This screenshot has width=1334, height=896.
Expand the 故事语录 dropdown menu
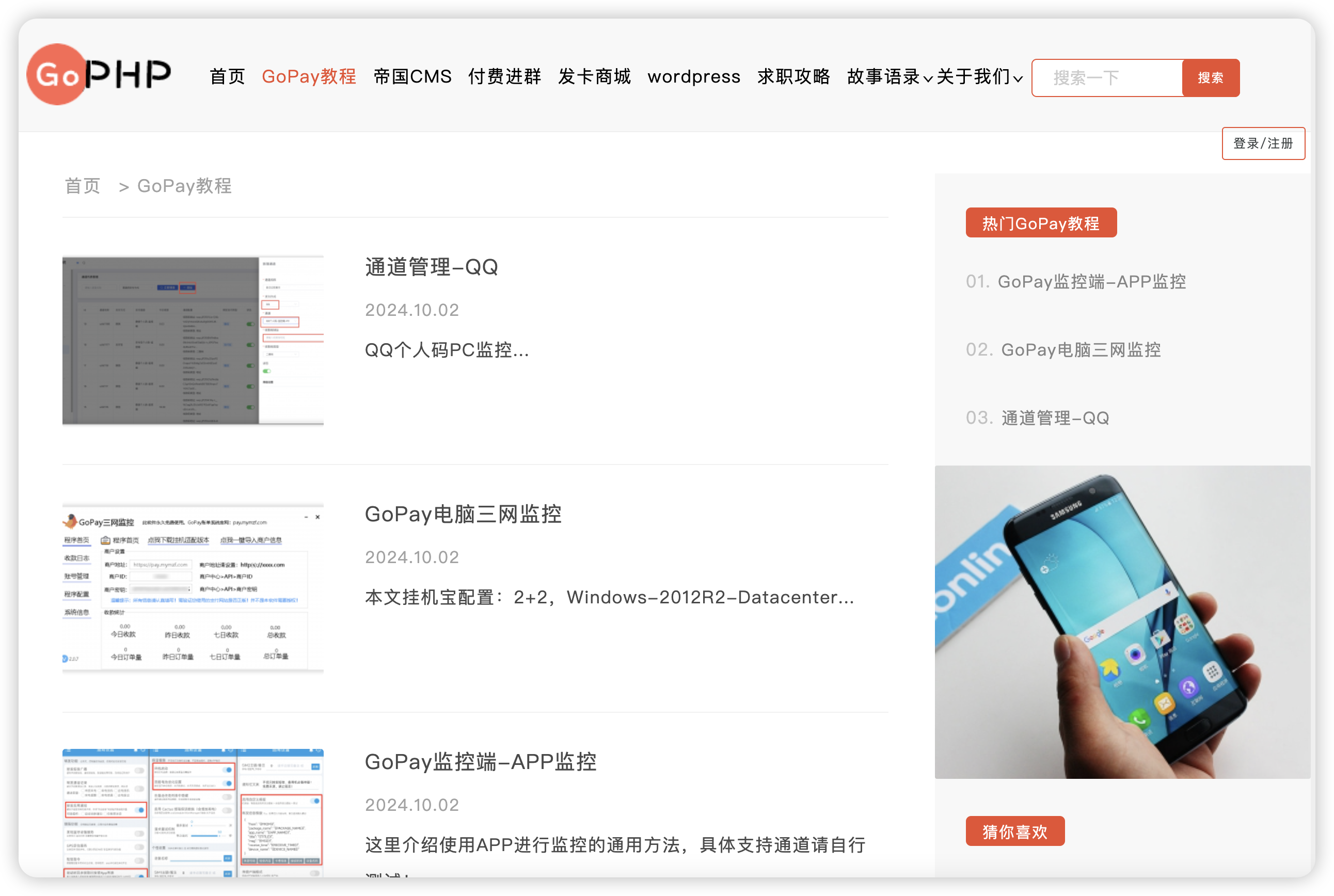[x=890, y=76]
